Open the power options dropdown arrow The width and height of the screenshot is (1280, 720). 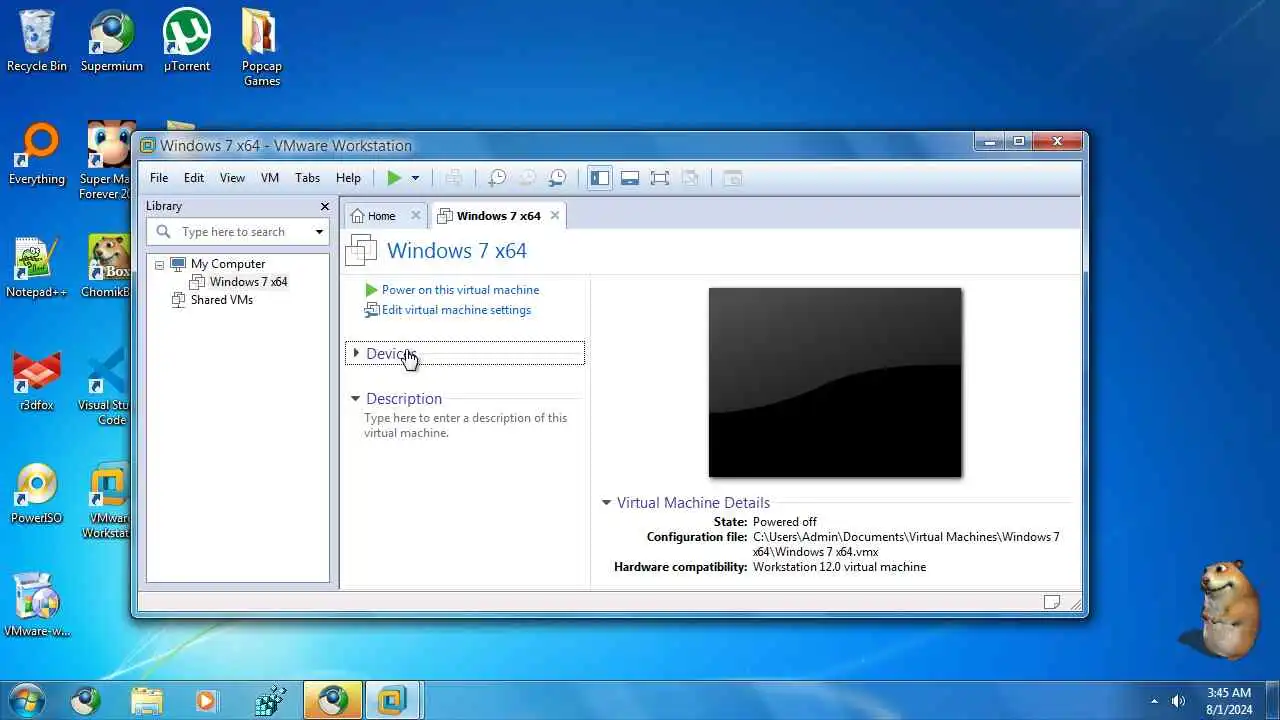click(x=415, y=178)
